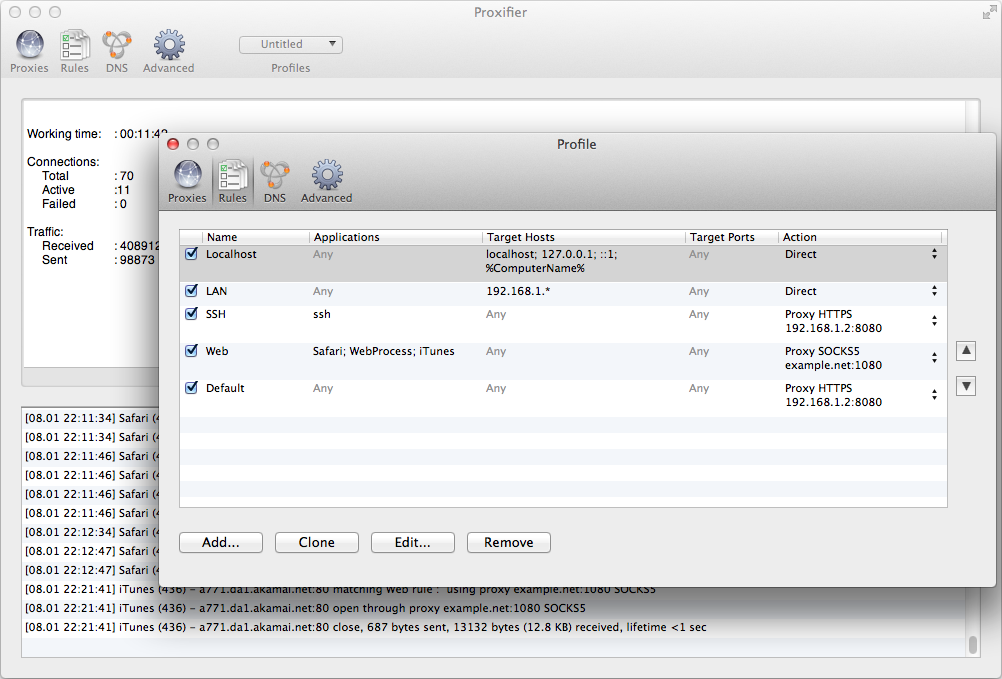Disable the LAN rule checkbox
Screen dimensions: 1002x679
pos(191,291)
